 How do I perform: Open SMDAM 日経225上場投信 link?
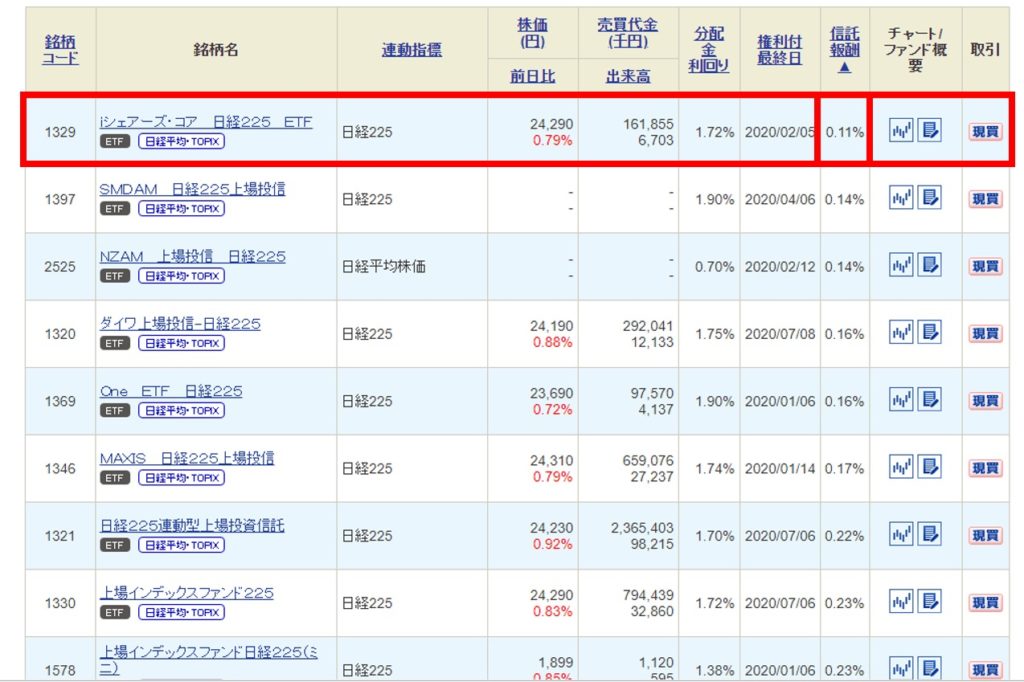coord(192,189)
